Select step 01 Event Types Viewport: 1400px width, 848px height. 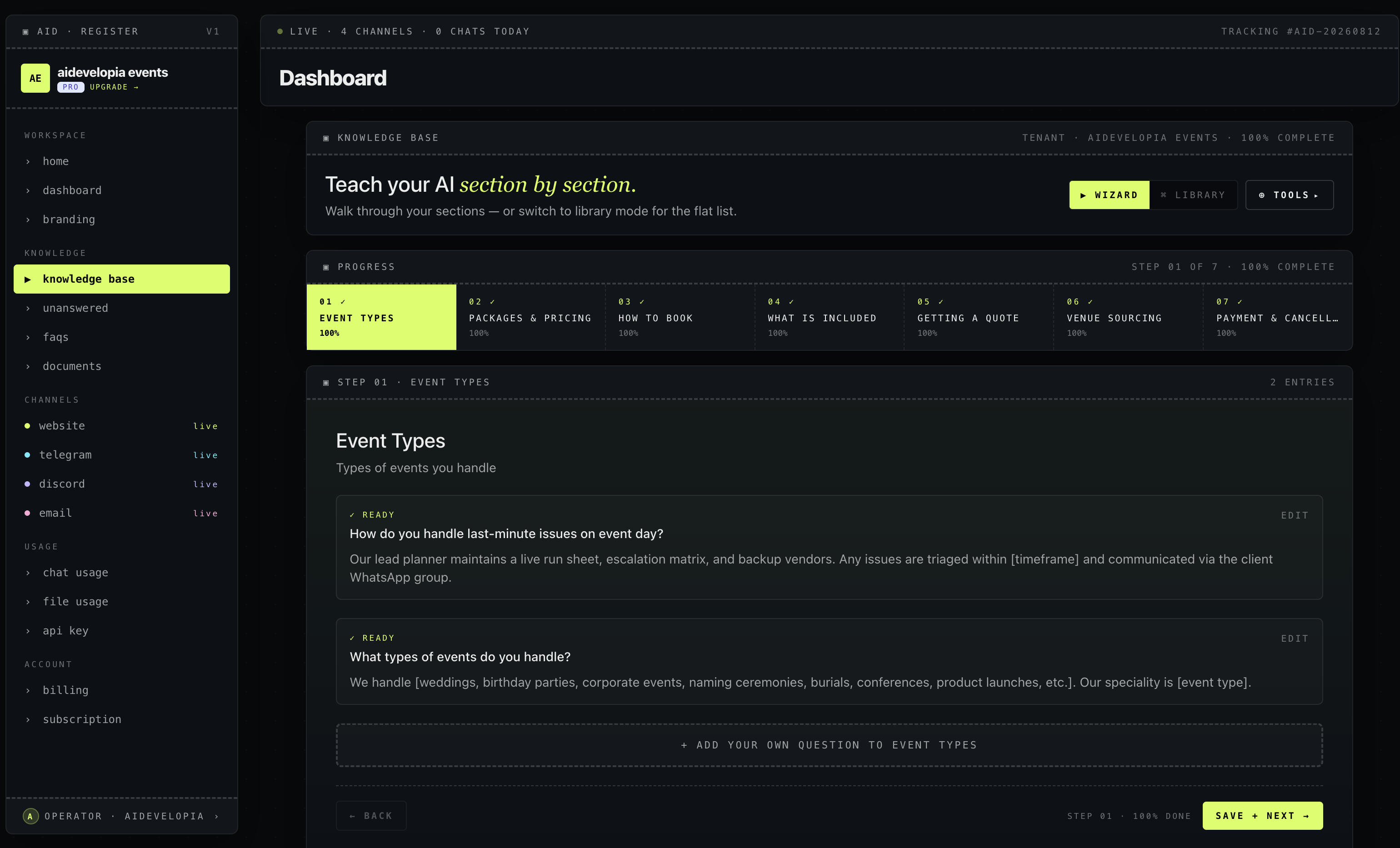pos(381,317)
